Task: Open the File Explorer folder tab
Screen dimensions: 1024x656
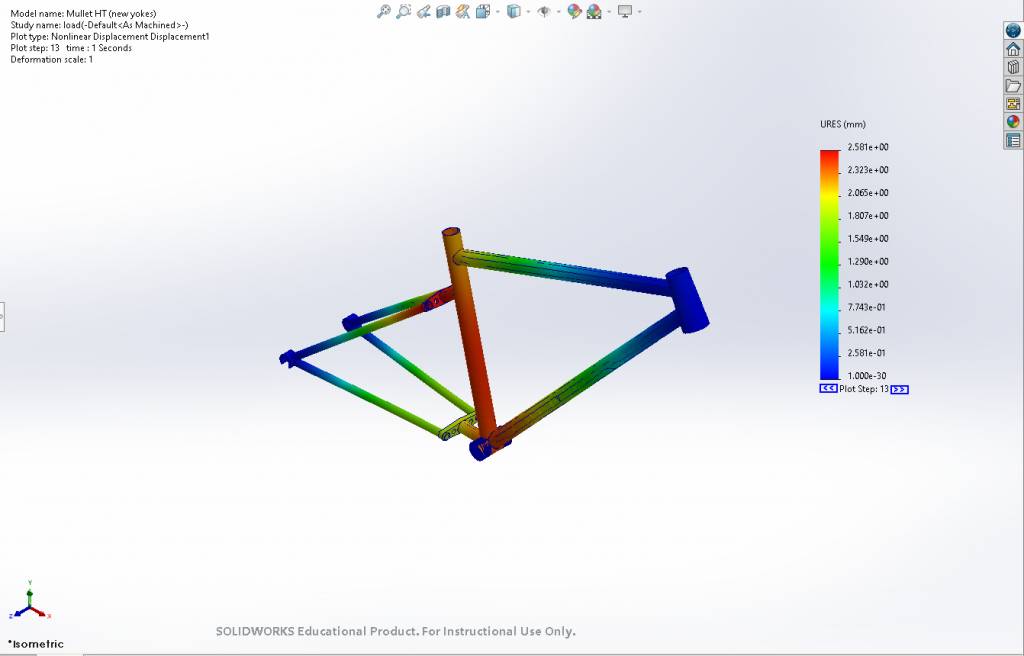Action: 1013,85
